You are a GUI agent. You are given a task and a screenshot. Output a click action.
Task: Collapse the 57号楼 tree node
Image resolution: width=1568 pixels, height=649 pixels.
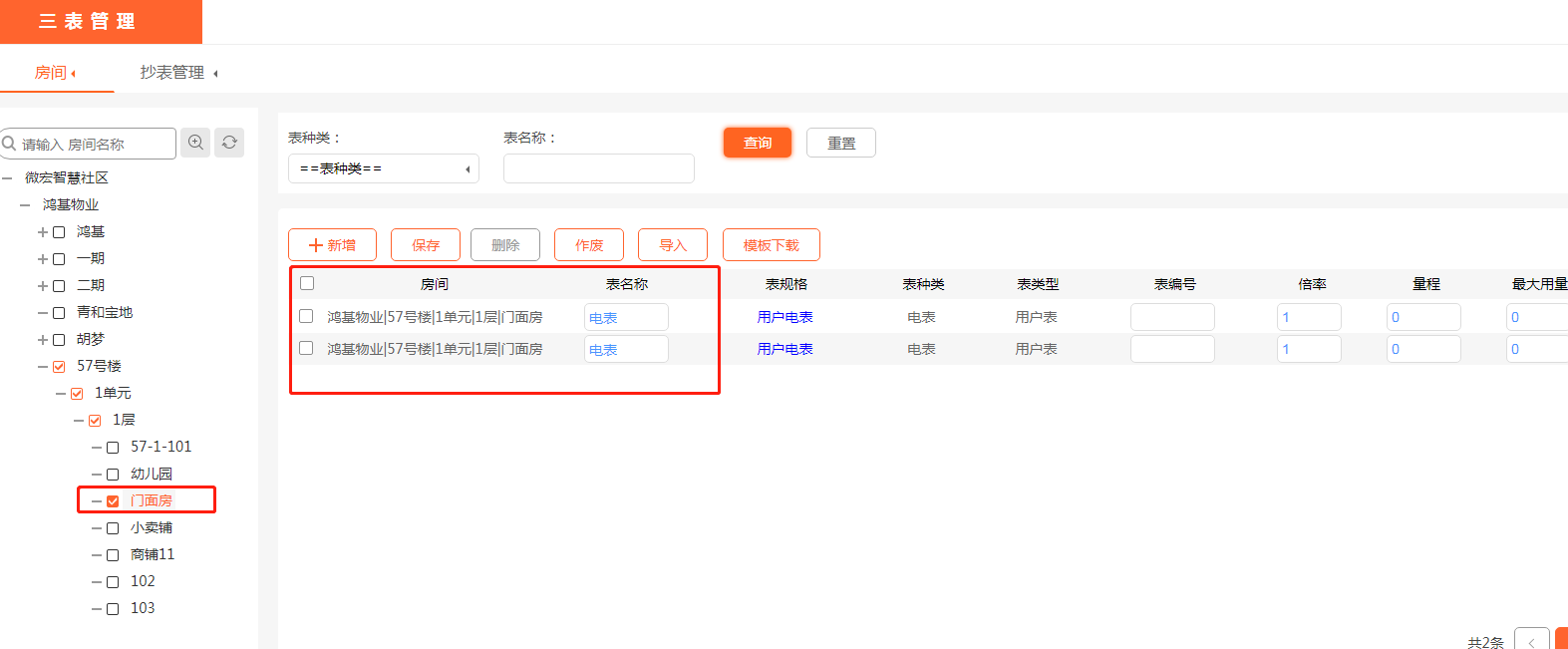43,367
